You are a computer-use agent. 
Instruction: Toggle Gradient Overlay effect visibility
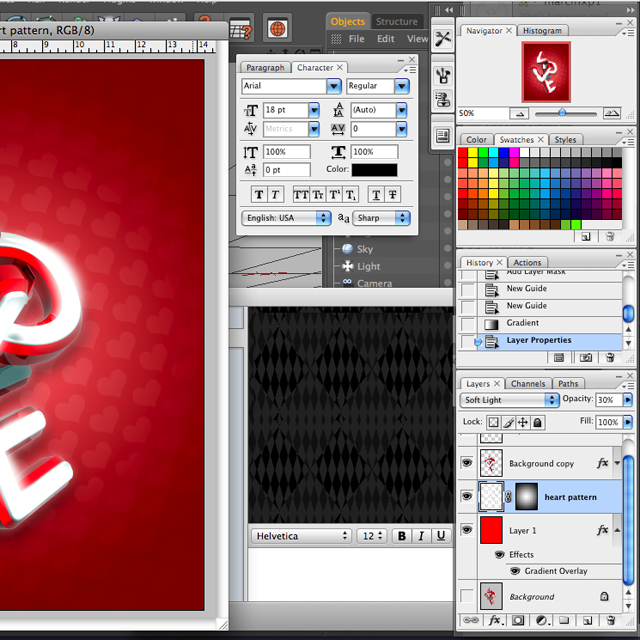tap(515, 571)
